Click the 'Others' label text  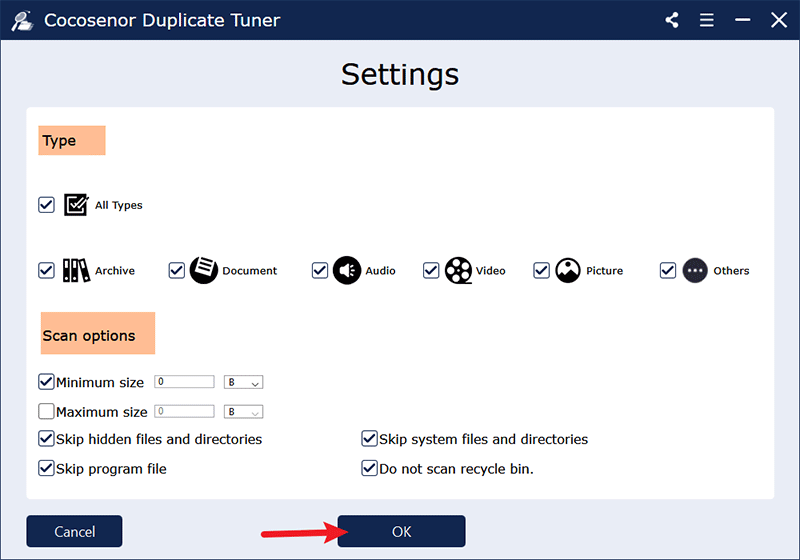[732, 271]
